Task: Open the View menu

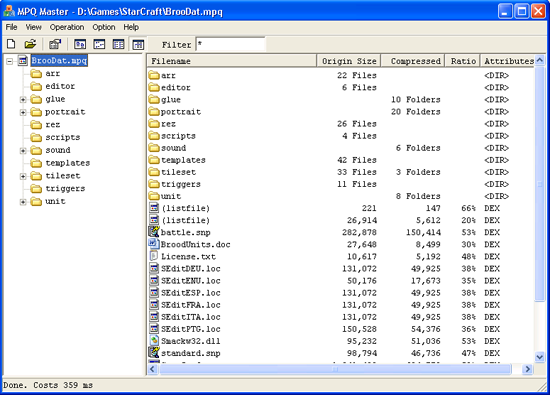Action: (x=33, y=27)
